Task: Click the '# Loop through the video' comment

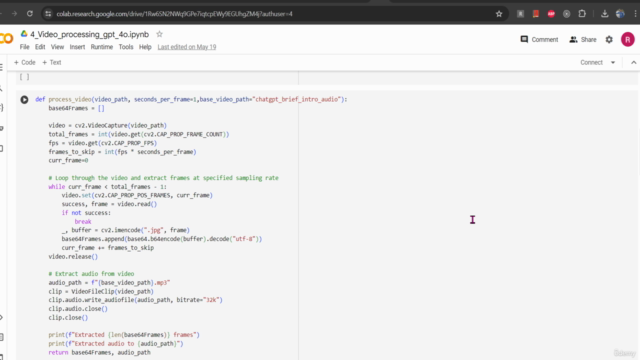Action: pyautogui.click(x=163, y=178)
